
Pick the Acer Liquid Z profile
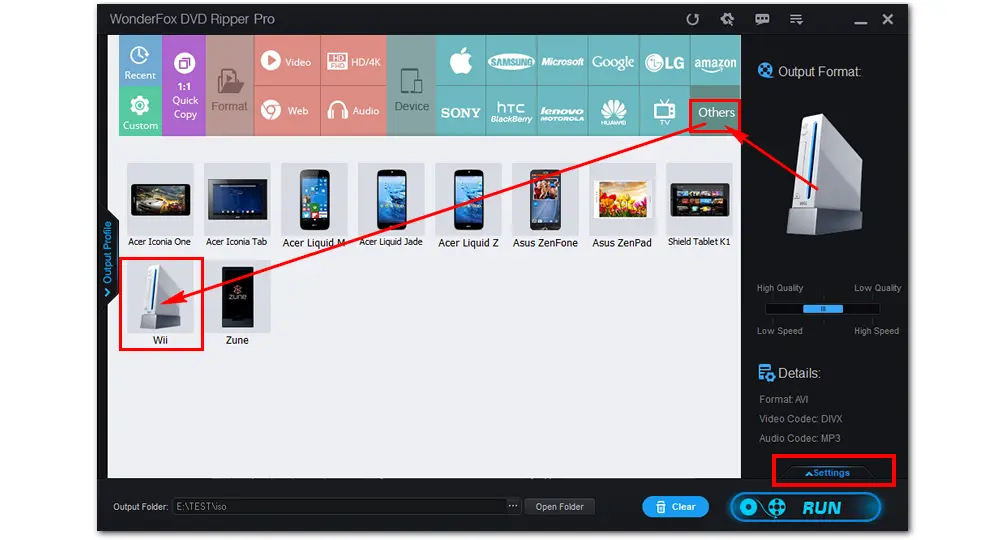(x=468, y=205)
